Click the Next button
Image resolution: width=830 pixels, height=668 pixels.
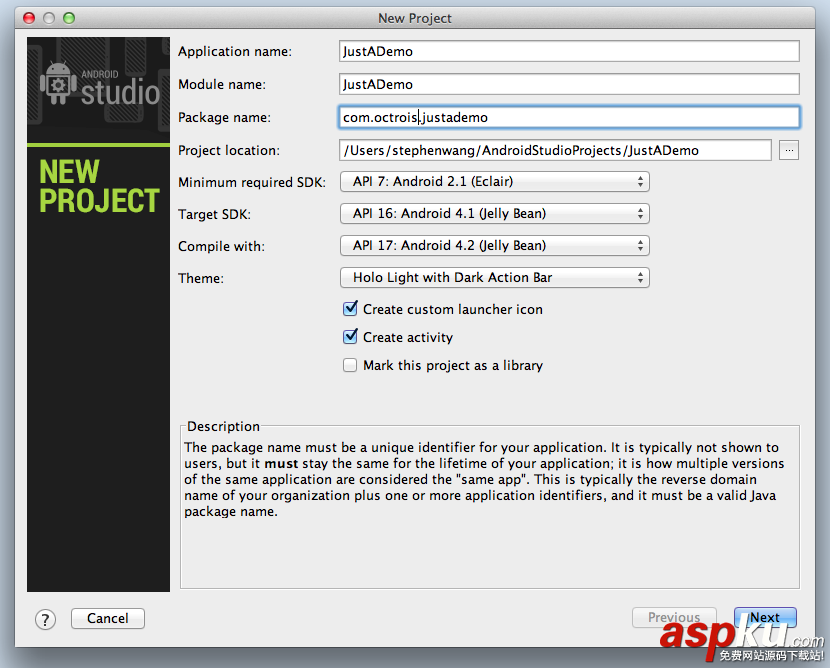[765, 617]
